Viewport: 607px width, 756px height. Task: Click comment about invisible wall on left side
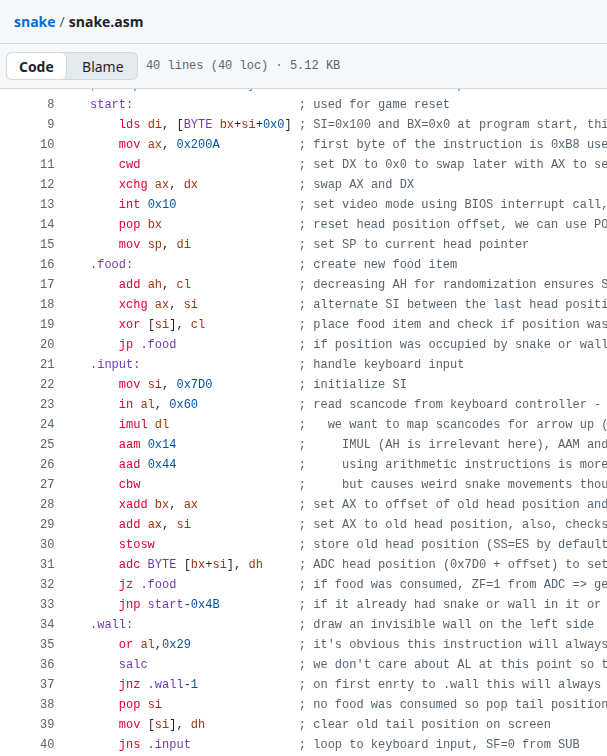click(446, 624)
